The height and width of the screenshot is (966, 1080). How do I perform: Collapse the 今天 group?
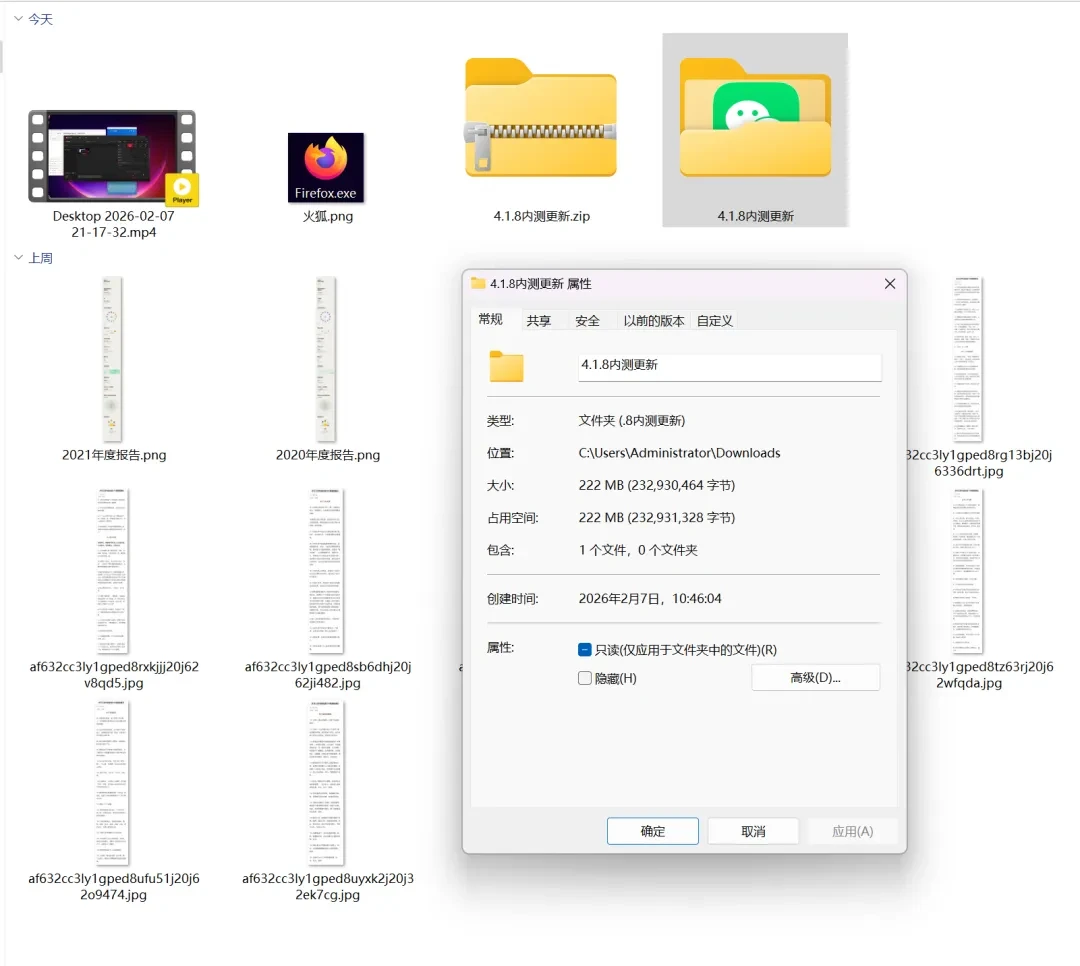(18, 19)
